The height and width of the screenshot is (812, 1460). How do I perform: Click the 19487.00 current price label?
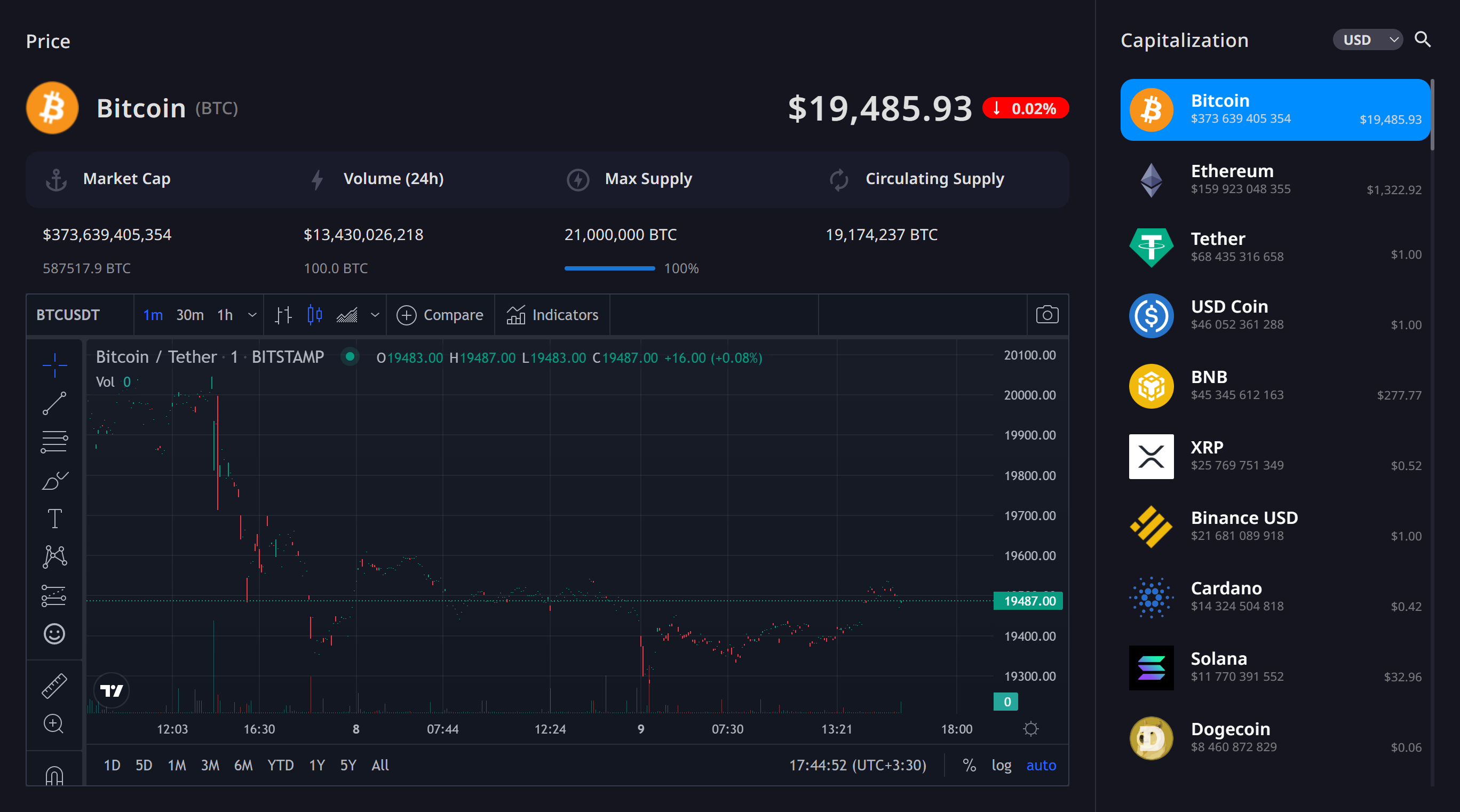1028,601
